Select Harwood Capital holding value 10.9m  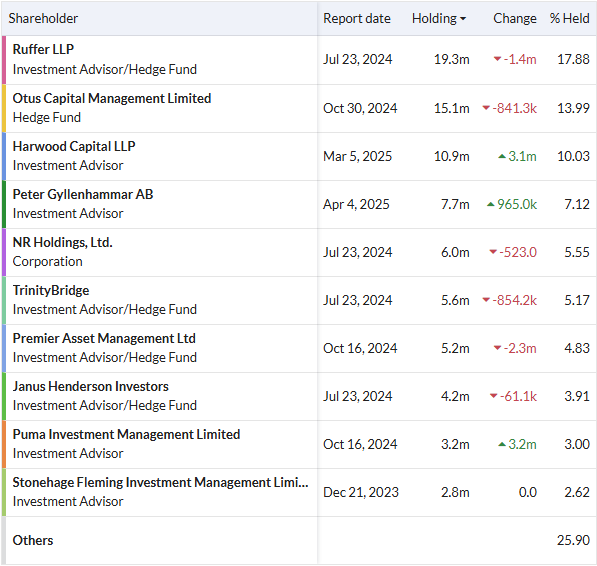(452, 156)
